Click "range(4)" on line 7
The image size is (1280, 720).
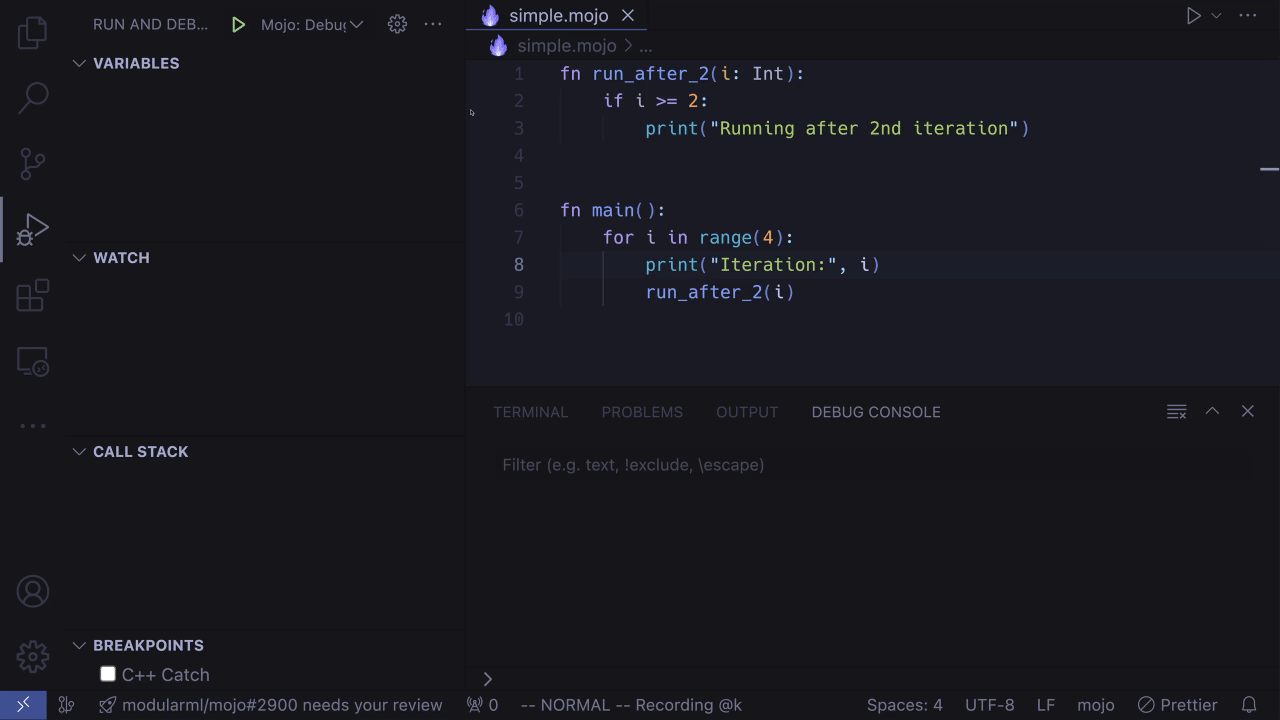741,237
